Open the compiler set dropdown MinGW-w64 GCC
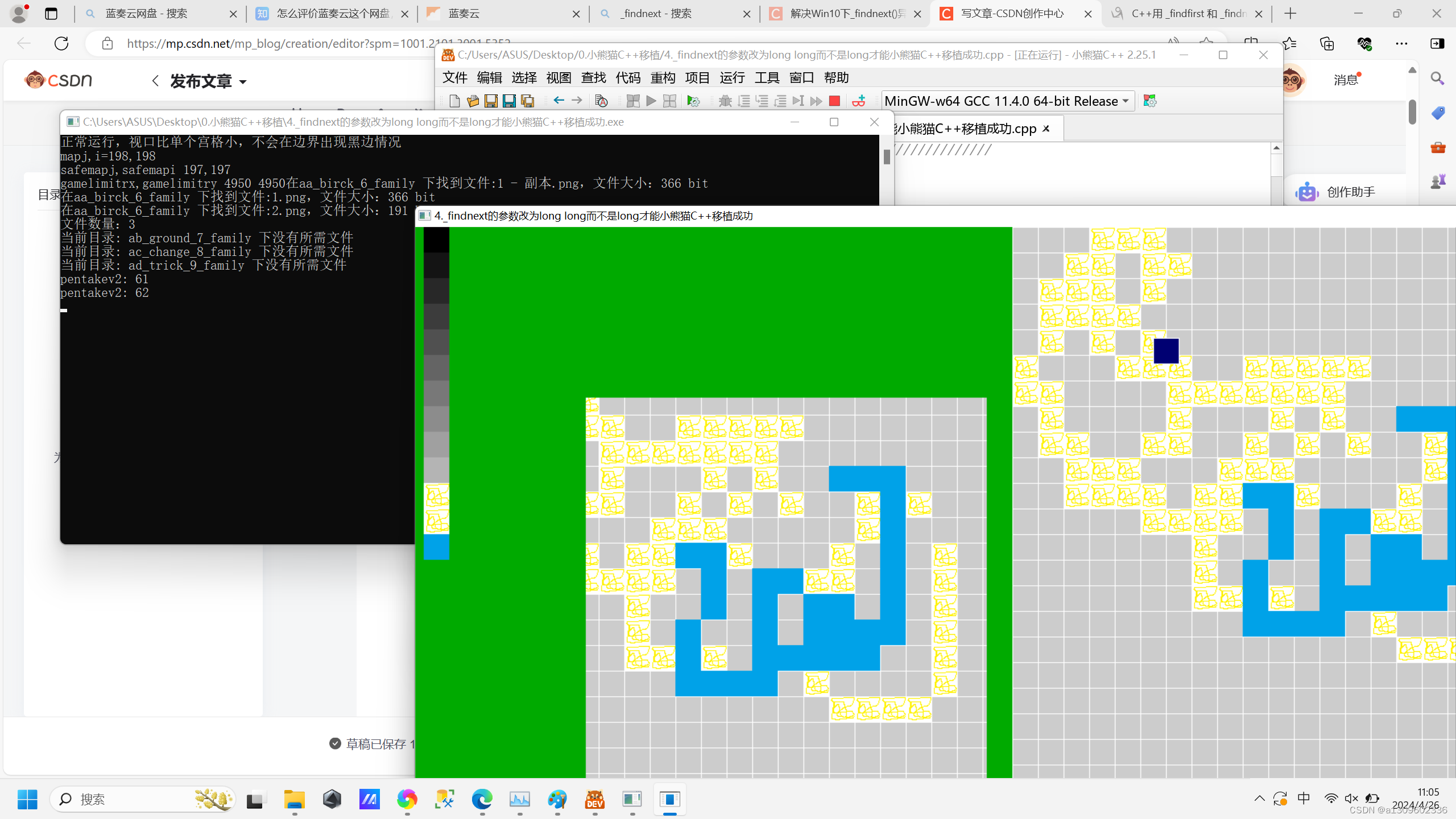Viewport: 1456px width, 819px height. click(1007, 101)
